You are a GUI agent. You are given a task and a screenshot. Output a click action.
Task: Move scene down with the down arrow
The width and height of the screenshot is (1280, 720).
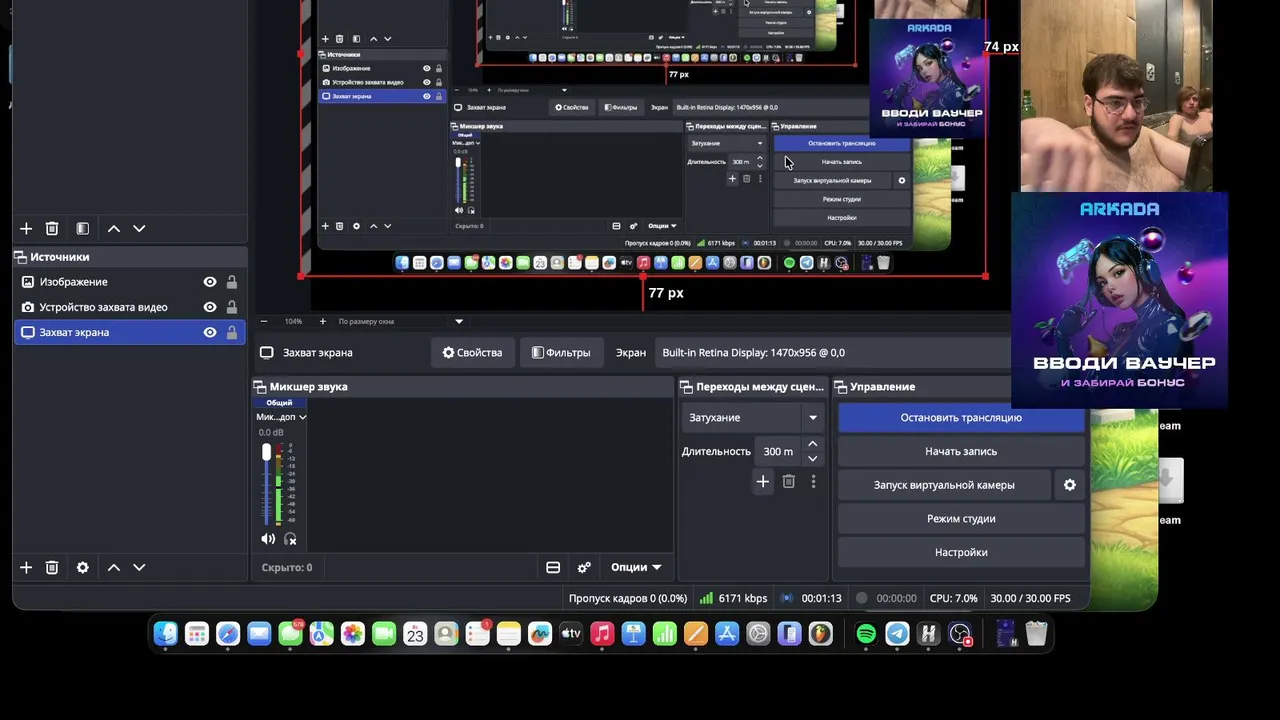[139, 228]
